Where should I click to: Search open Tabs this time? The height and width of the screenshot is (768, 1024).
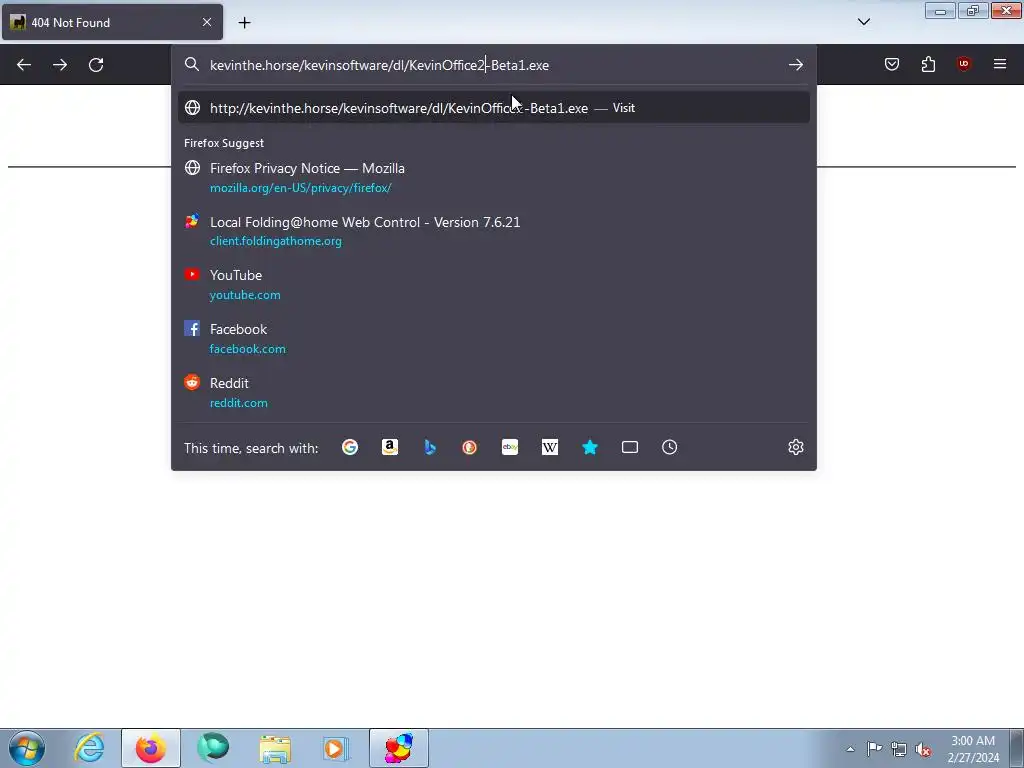tap(630, 447)
